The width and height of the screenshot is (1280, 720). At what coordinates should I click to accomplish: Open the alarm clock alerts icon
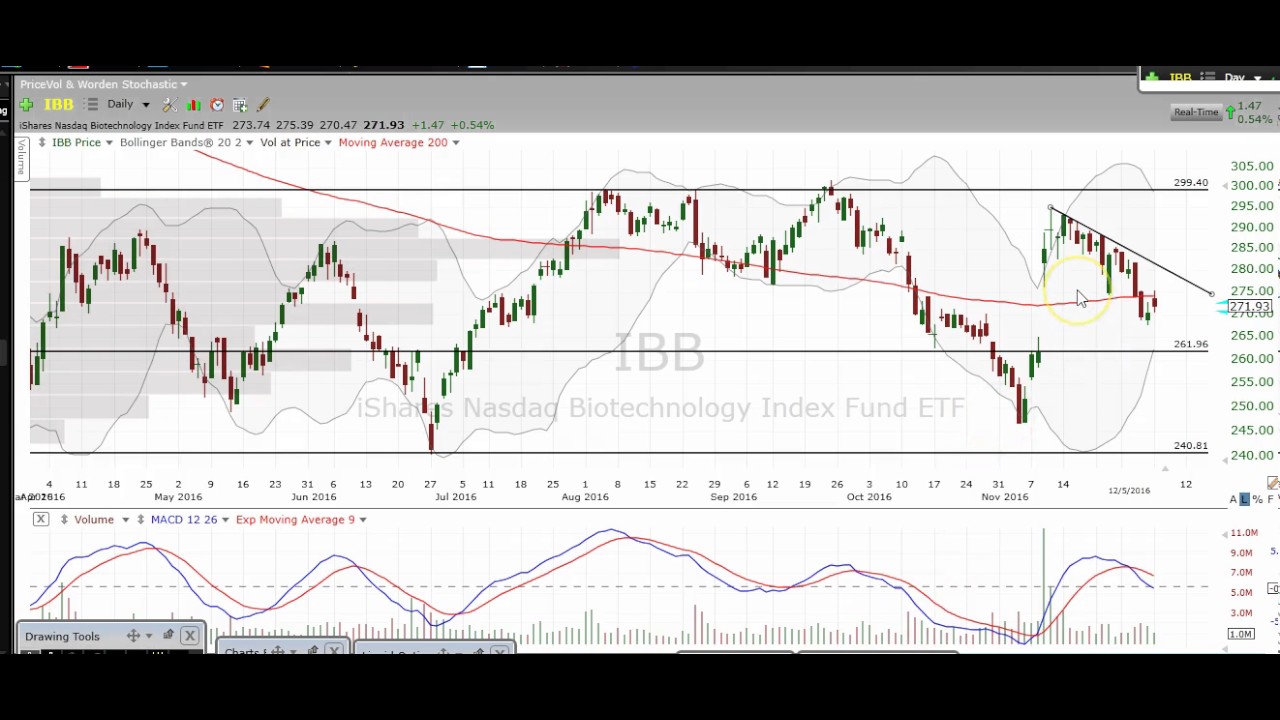pyautogui.click(x=217, y=104)
